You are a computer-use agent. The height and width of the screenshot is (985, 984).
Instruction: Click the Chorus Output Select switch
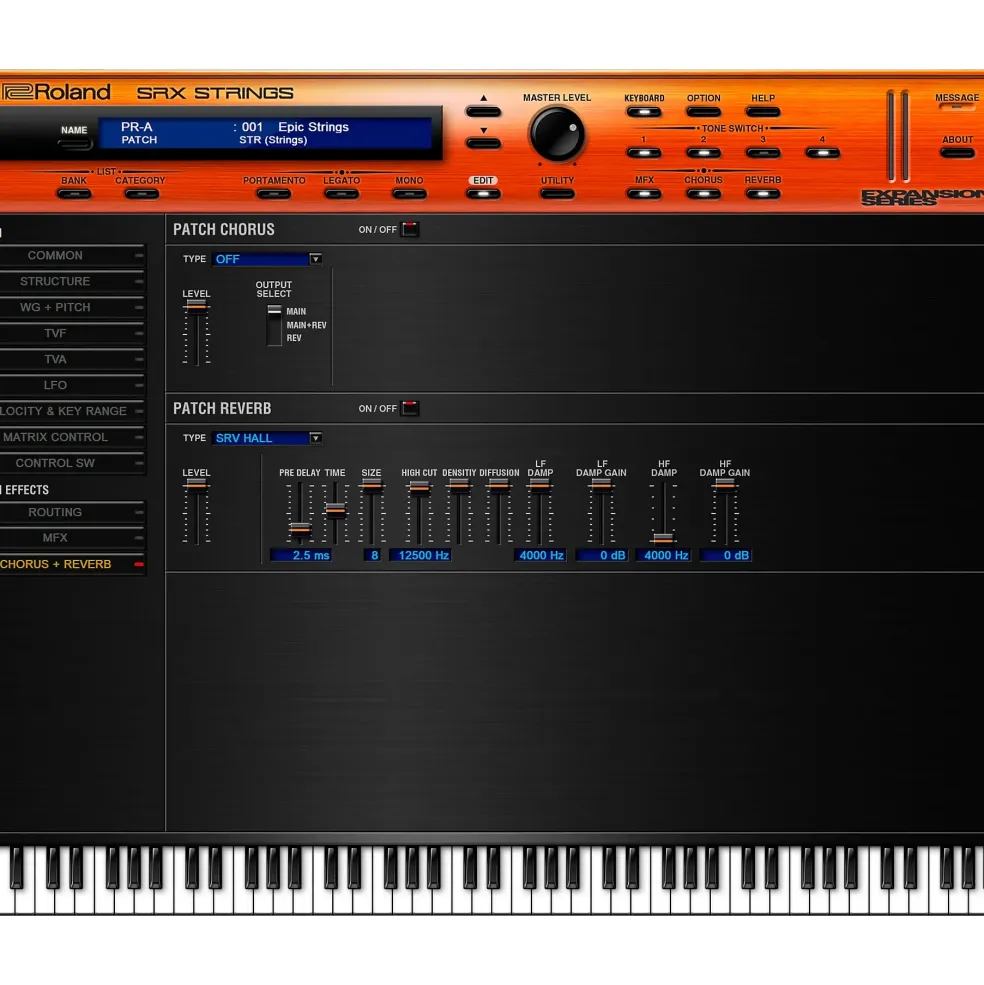click(274, 325)
